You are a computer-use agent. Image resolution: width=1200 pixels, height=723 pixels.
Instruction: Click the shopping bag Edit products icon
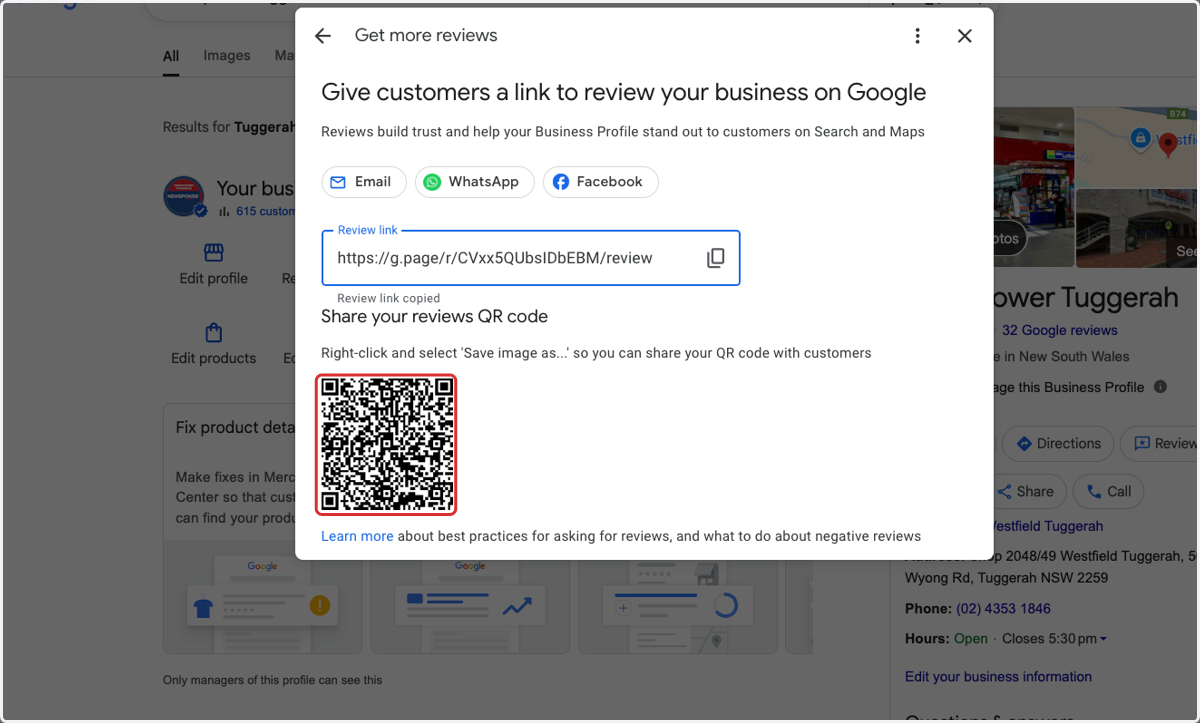(213, 332)
